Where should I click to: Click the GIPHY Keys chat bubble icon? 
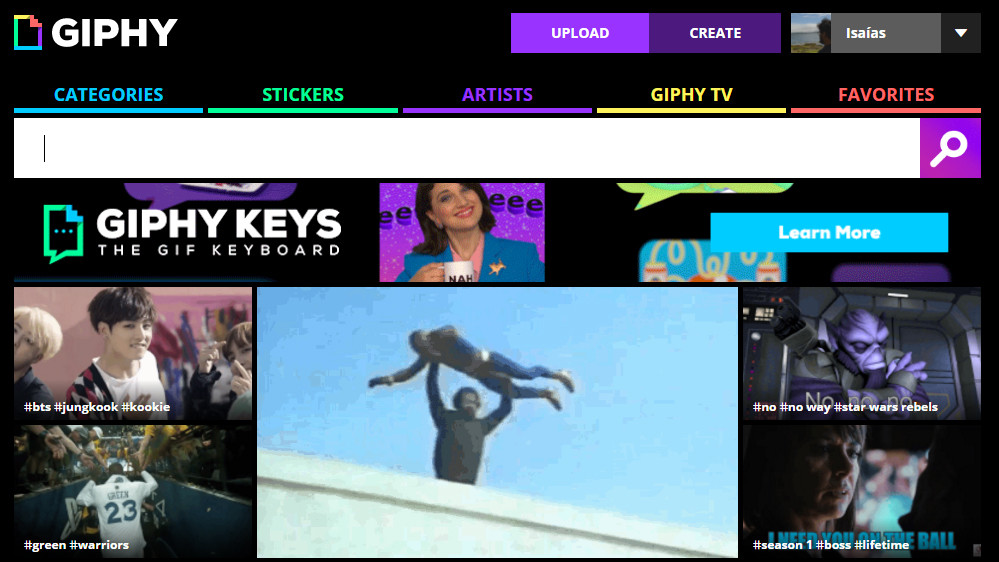click(x=63, y=234)
